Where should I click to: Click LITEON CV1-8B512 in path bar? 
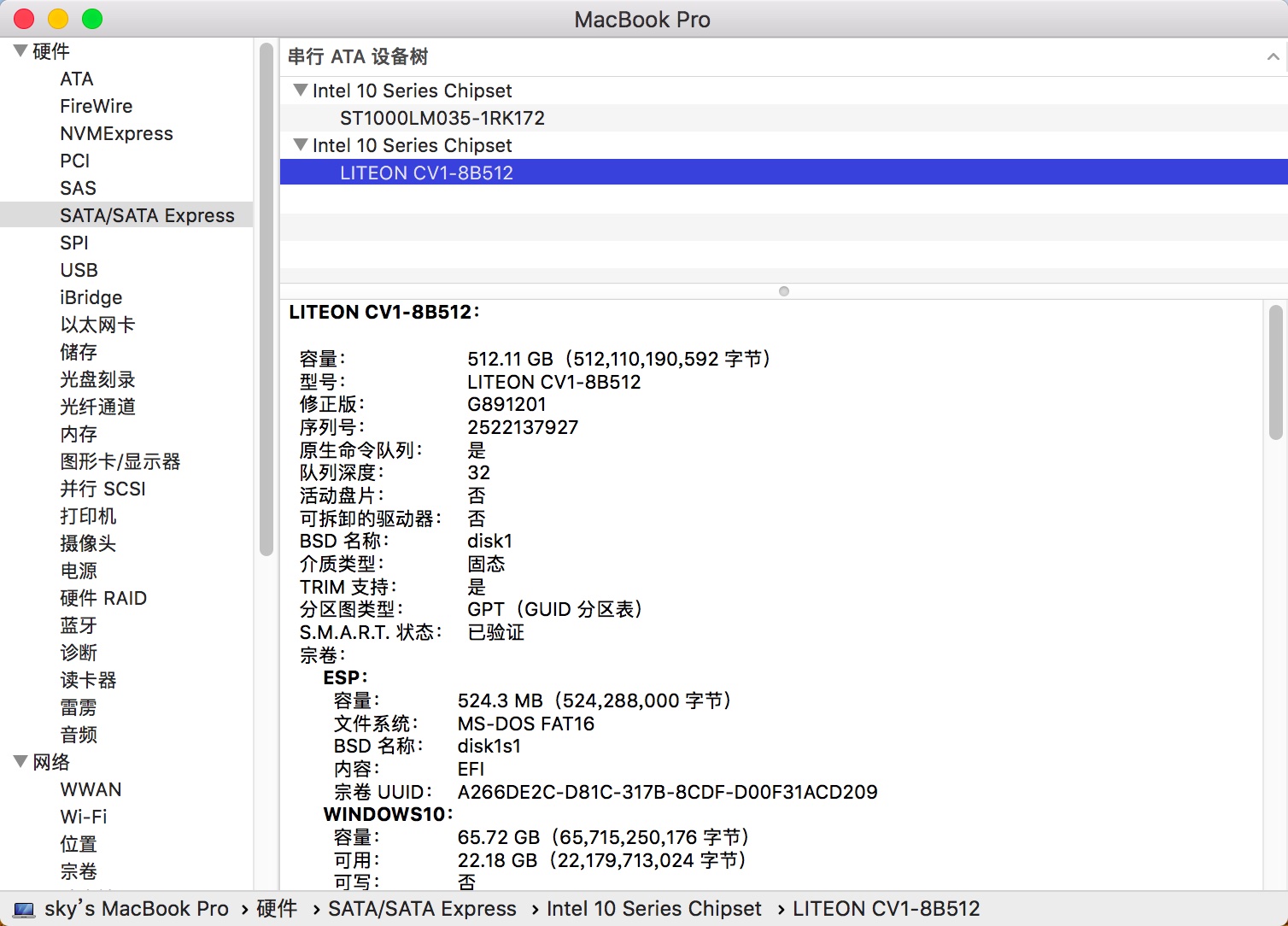point(887,909)
